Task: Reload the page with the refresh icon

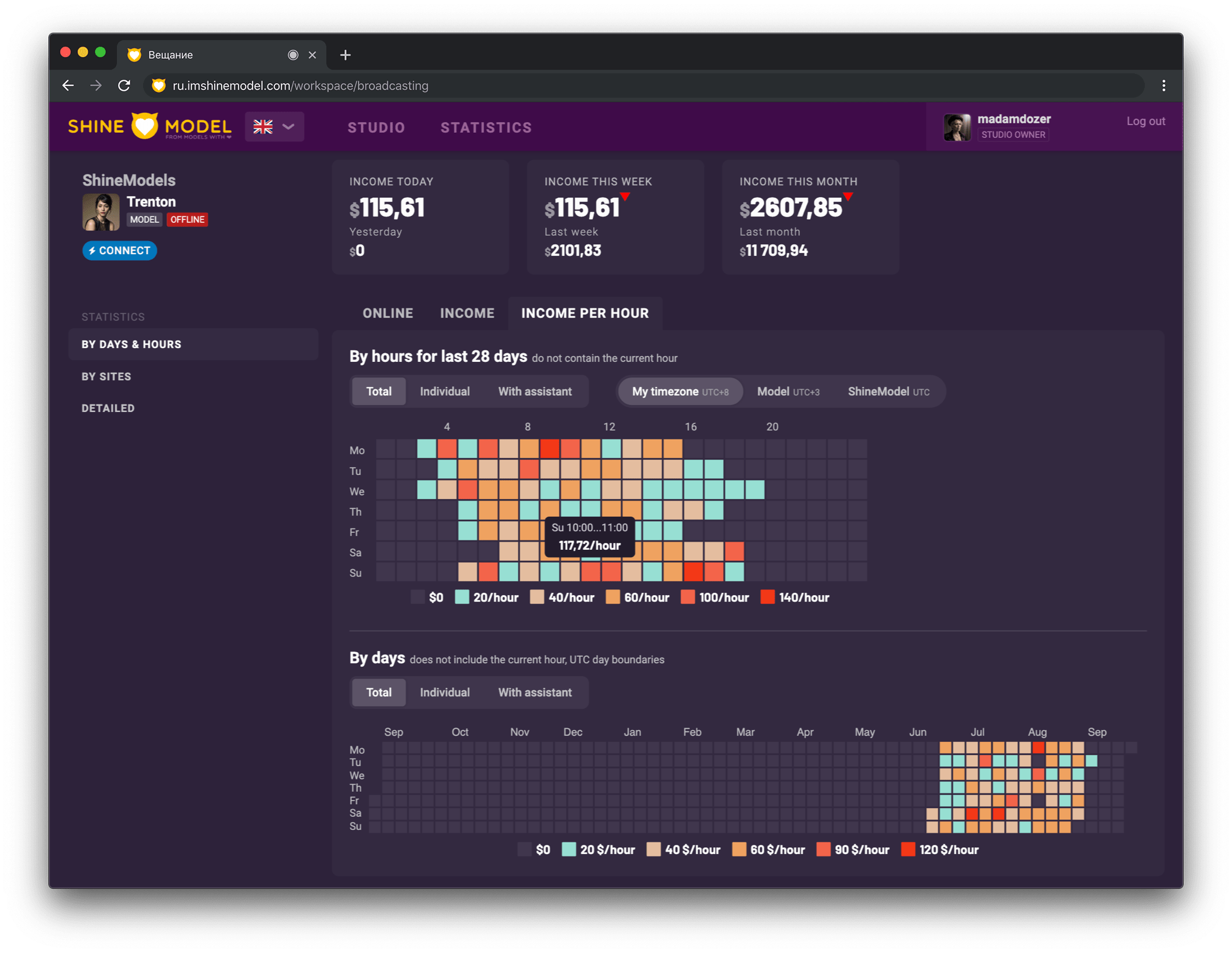Action: [x=124, y=86]
